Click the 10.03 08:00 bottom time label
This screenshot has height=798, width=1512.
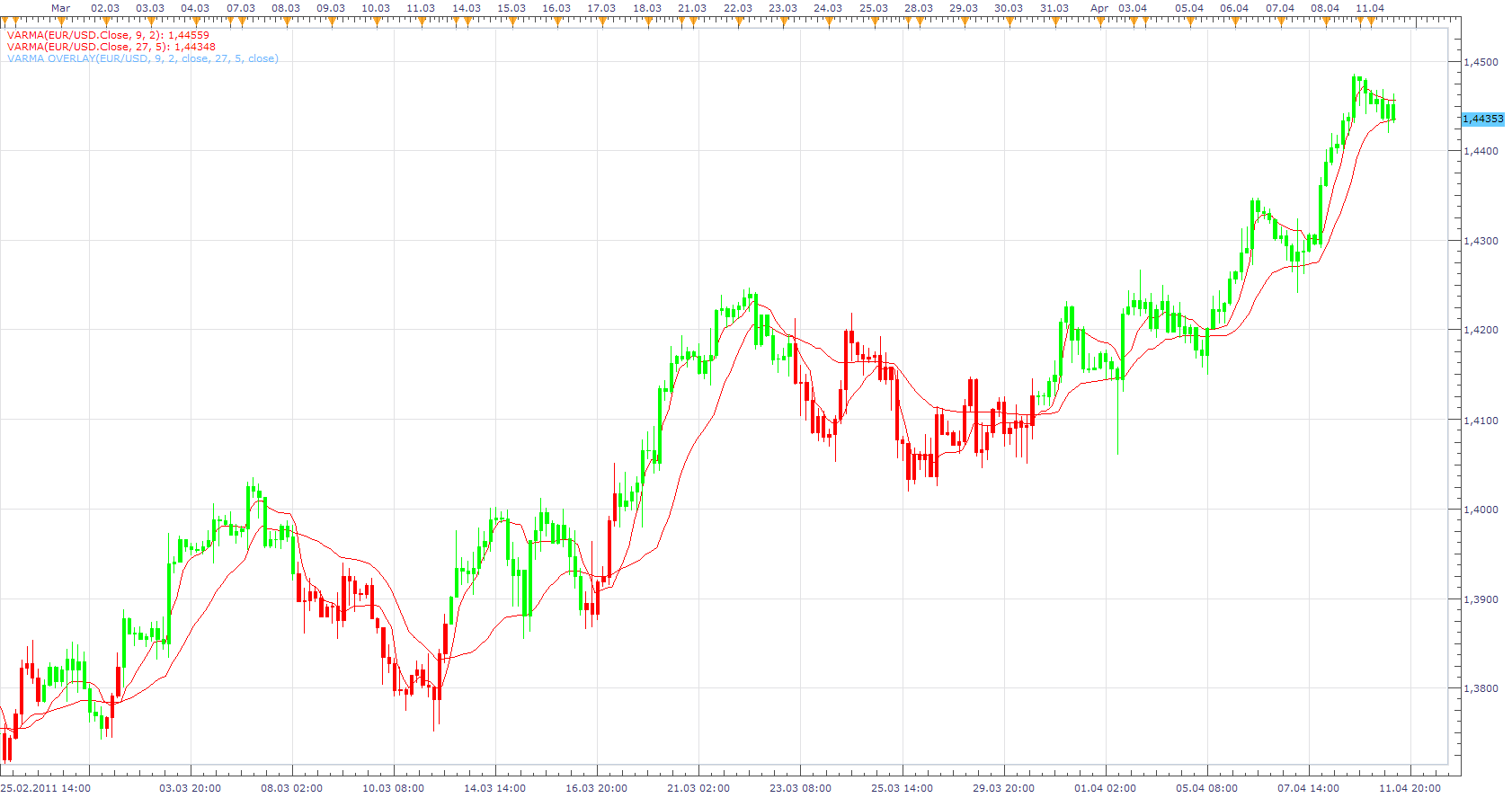[x=394, y=788]
